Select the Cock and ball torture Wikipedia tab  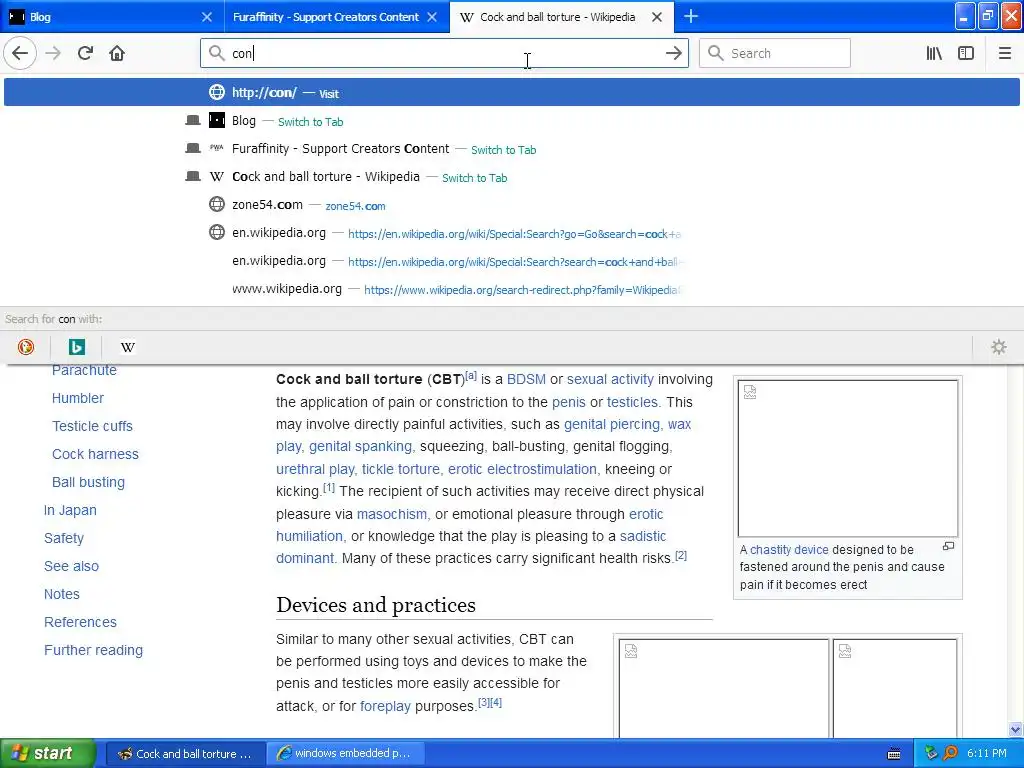tap(562, 17)
